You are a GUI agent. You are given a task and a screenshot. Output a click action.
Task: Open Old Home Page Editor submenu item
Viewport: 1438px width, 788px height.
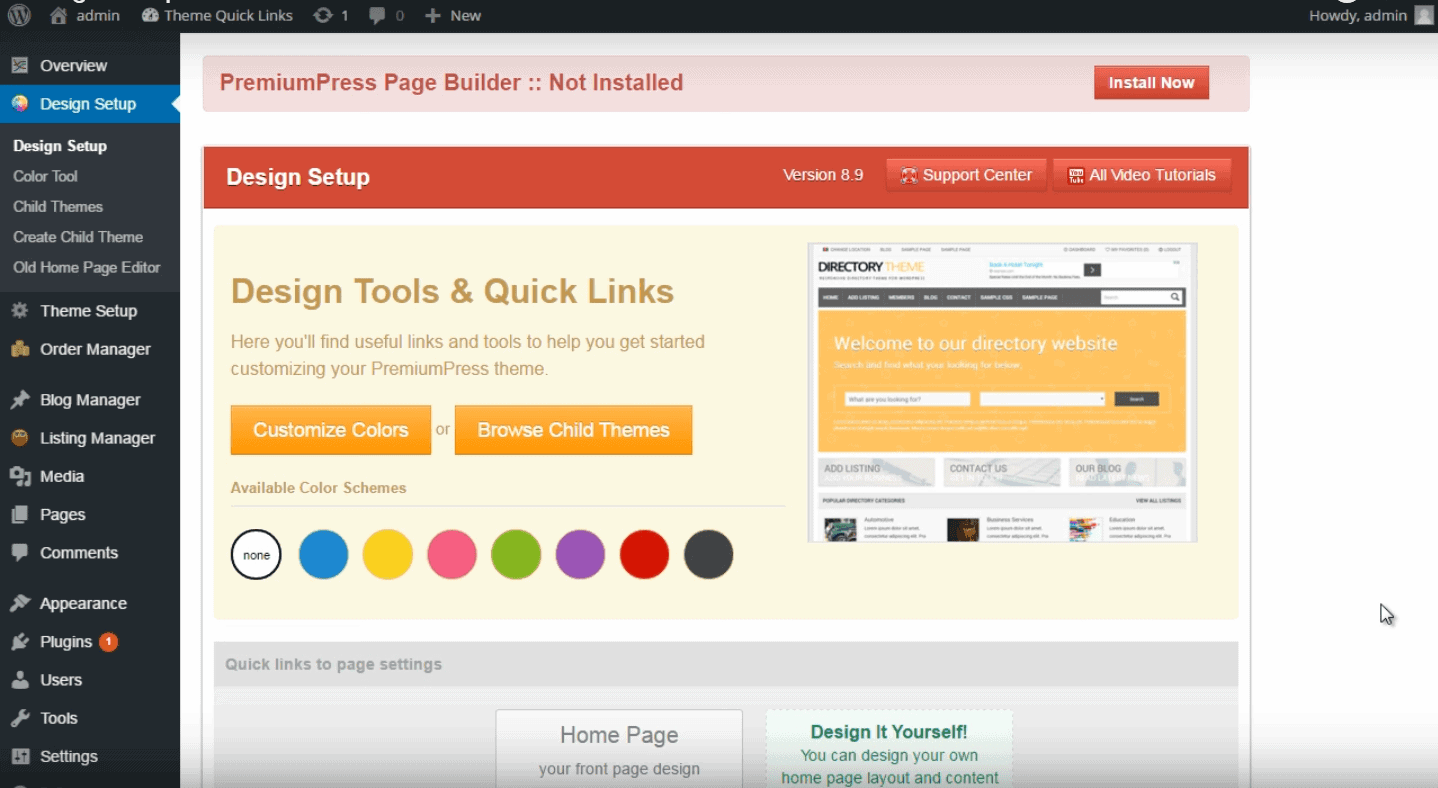(87, 267)
